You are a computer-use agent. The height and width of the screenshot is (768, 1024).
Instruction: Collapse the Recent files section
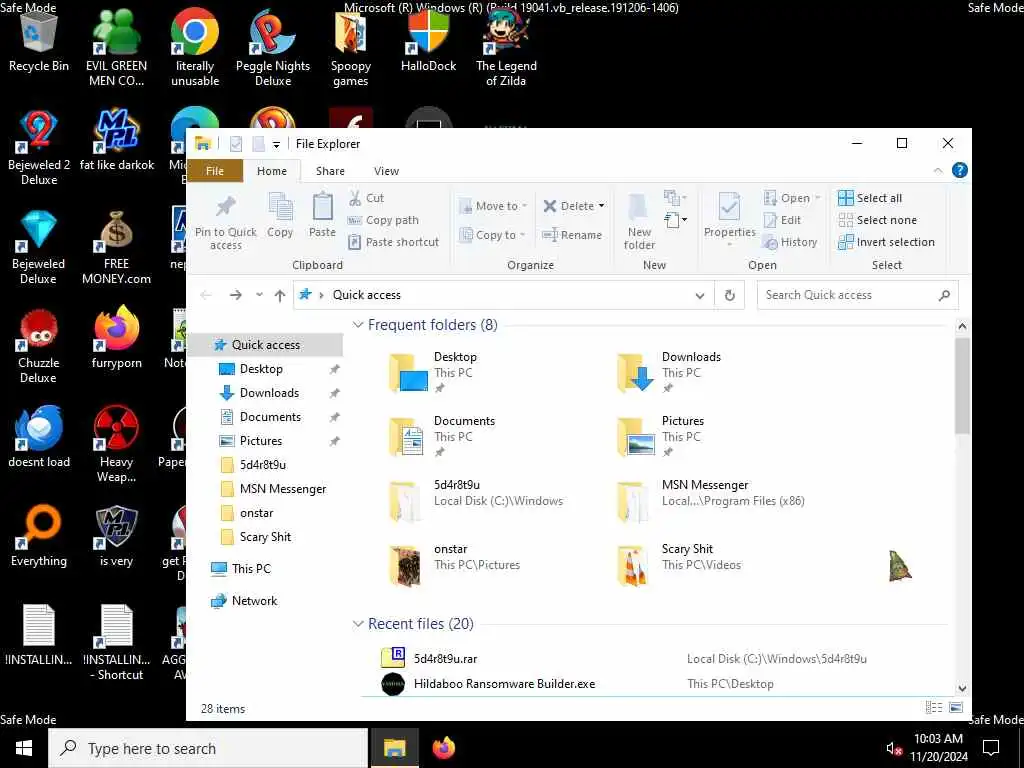[x=358, y=624]
